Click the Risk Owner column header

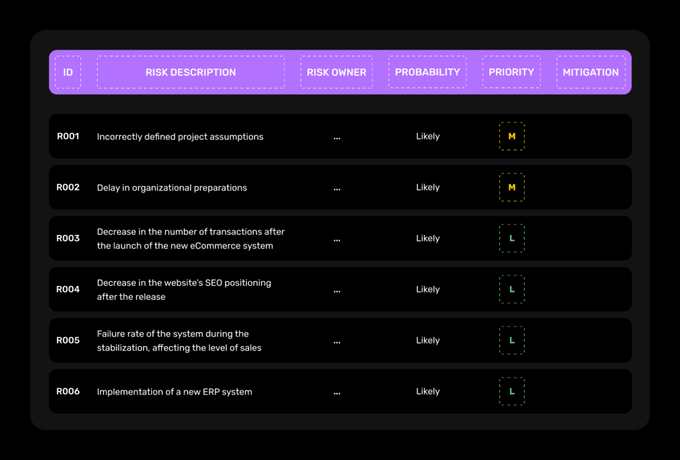point(336,72)
